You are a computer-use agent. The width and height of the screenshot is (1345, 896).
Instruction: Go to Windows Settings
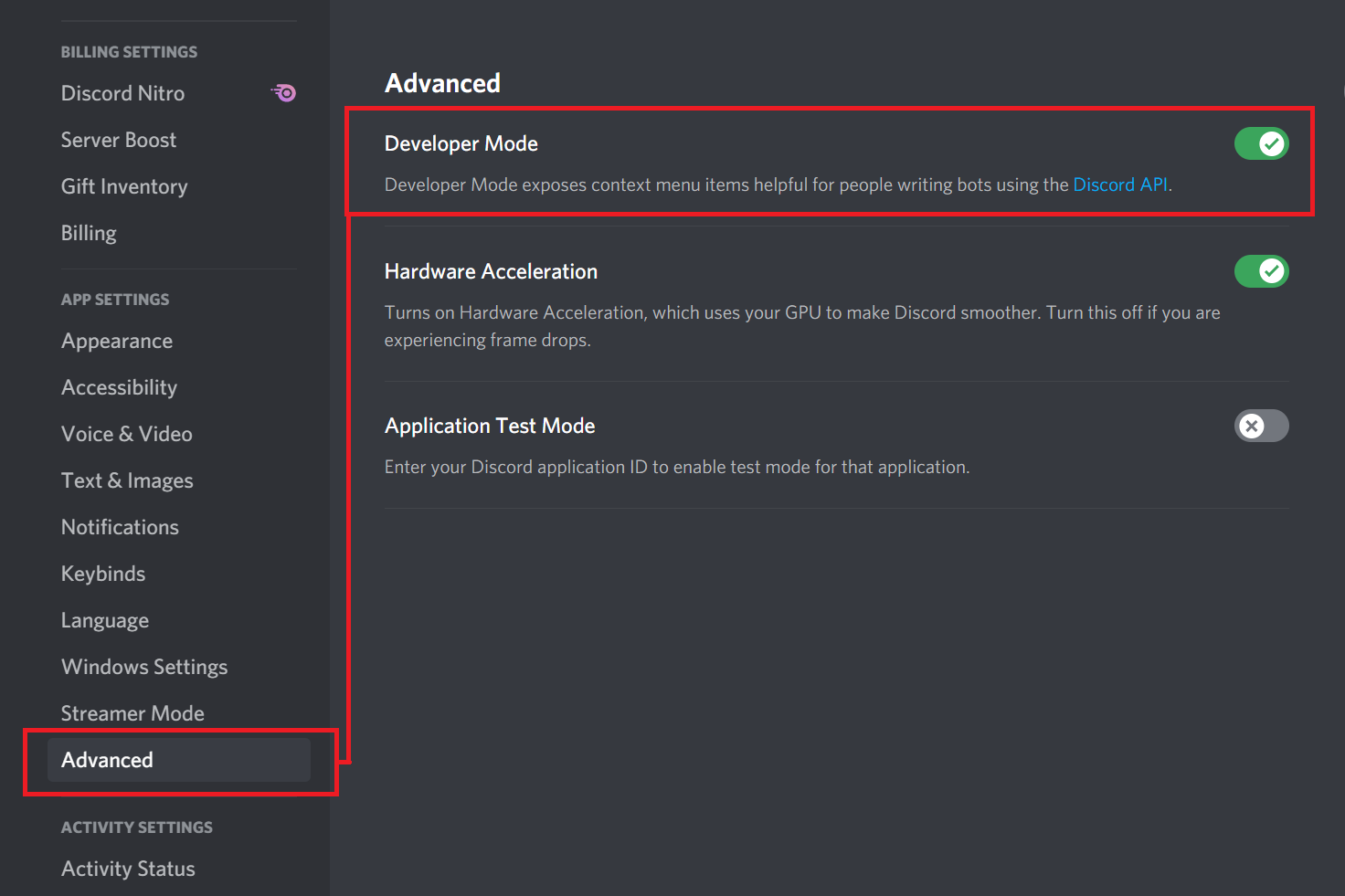[x=144, y=666]
